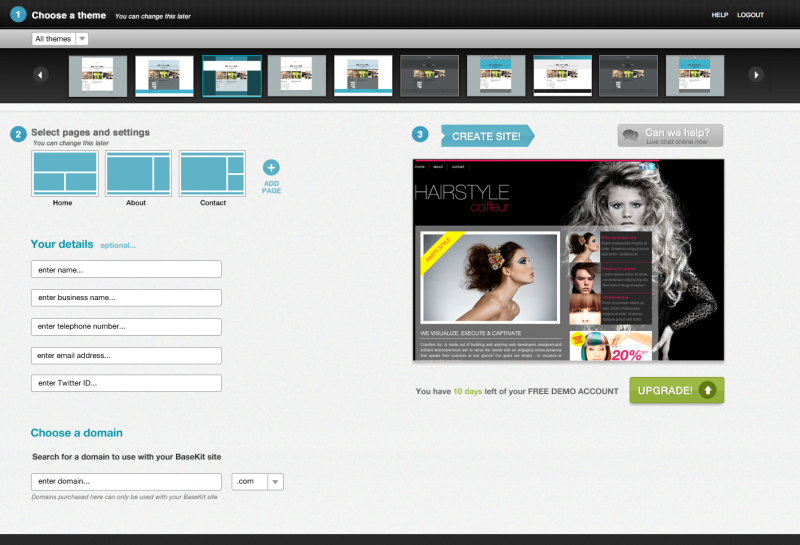Click the enter domain search field
The height and width of the screenshot is (545, 800).
click(126, 482)
